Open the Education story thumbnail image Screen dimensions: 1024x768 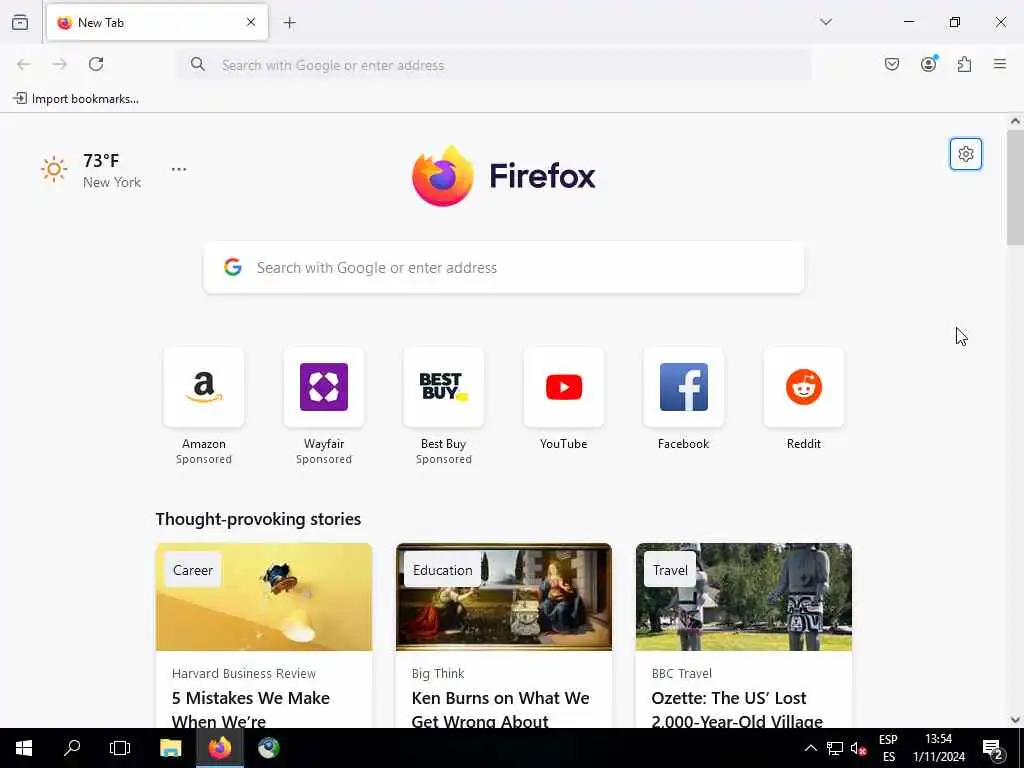point(504,597)
